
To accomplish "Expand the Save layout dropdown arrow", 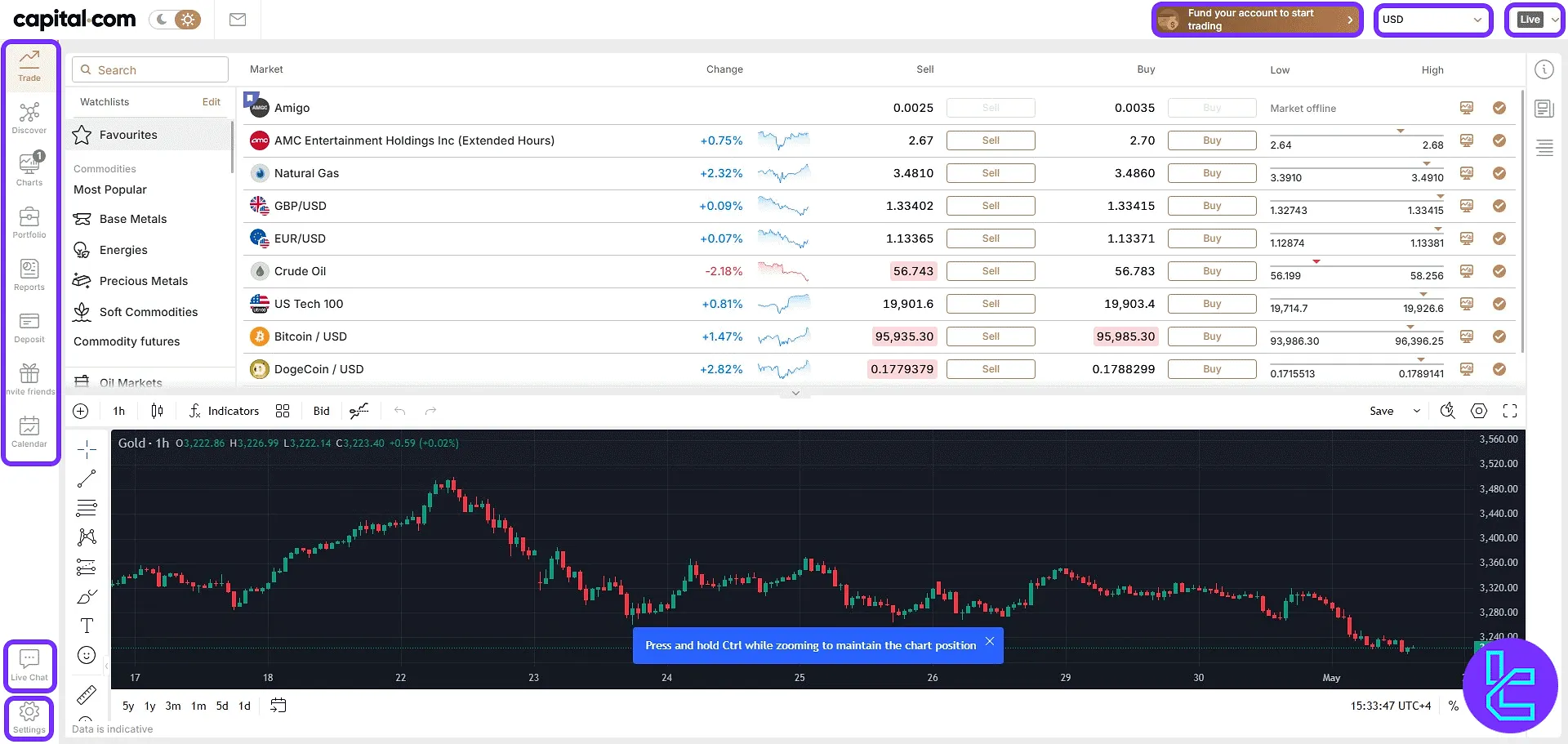I will pos(1417,411).
